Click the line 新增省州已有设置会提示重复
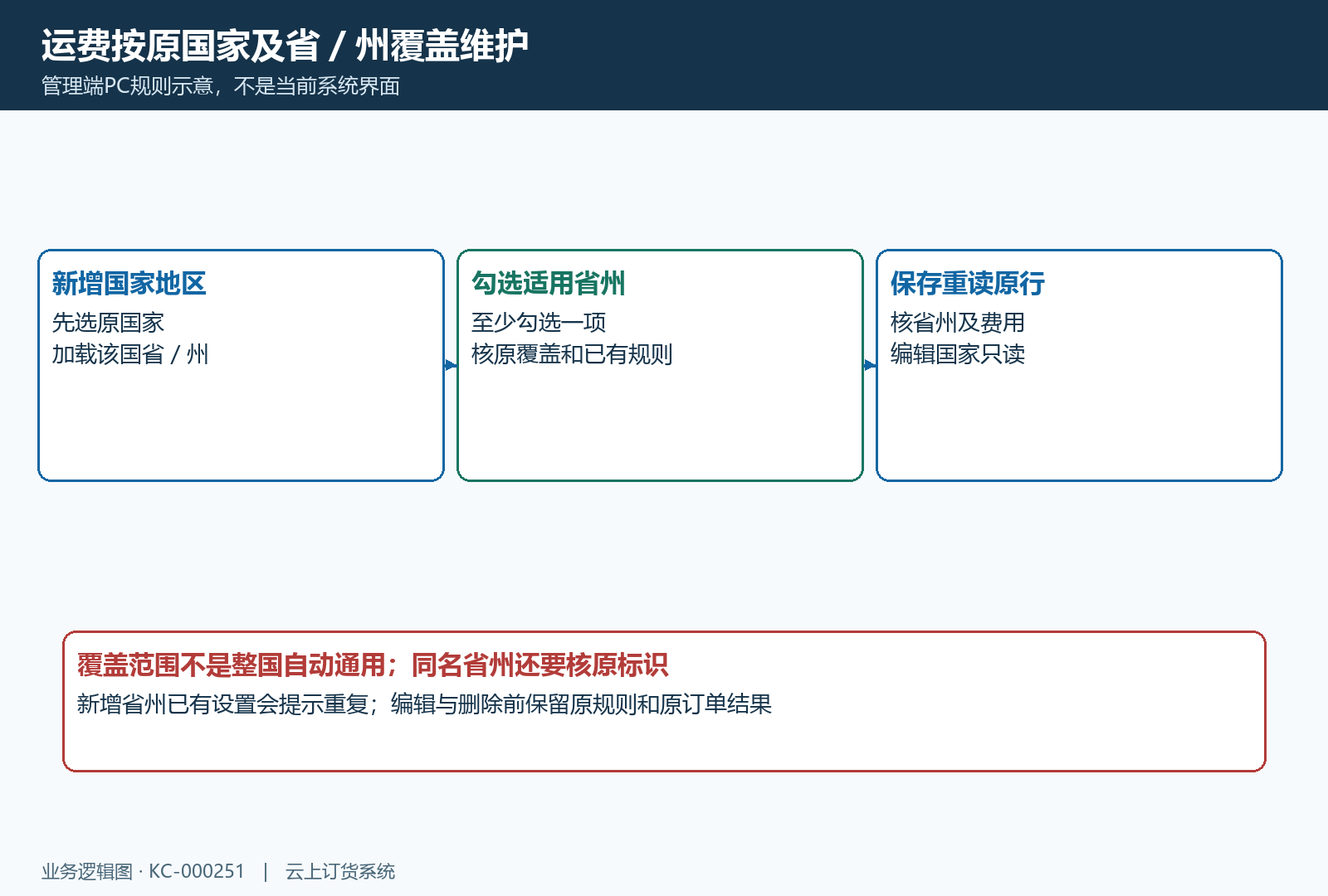 pyautogui.click(x=222, y=704)
